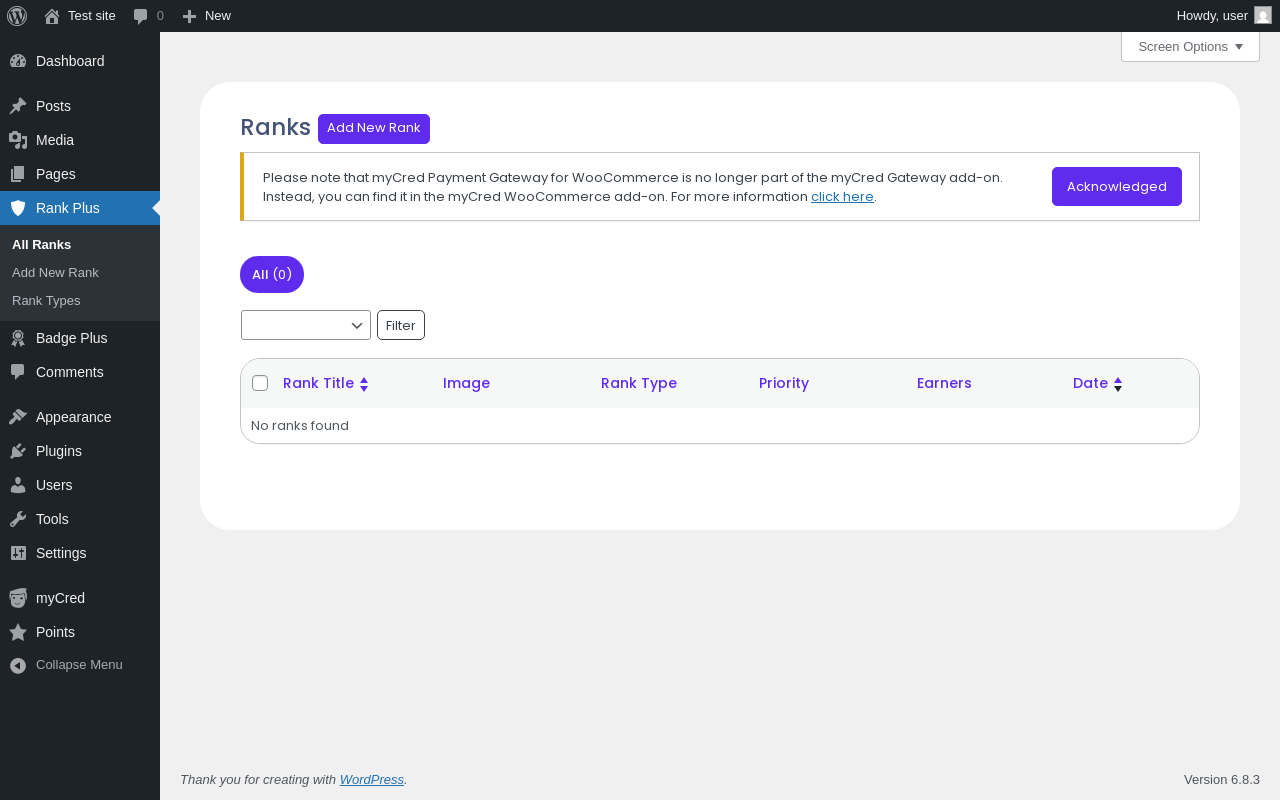Click the user avatar next to Howdy
This screenshot has width=1280, height=800.
click(1262, 16)
